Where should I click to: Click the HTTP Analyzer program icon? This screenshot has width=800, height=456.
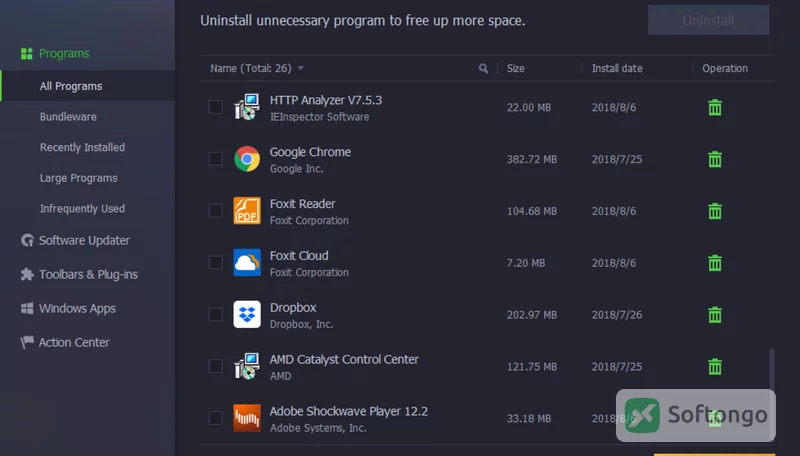click(x=247, y=107)
